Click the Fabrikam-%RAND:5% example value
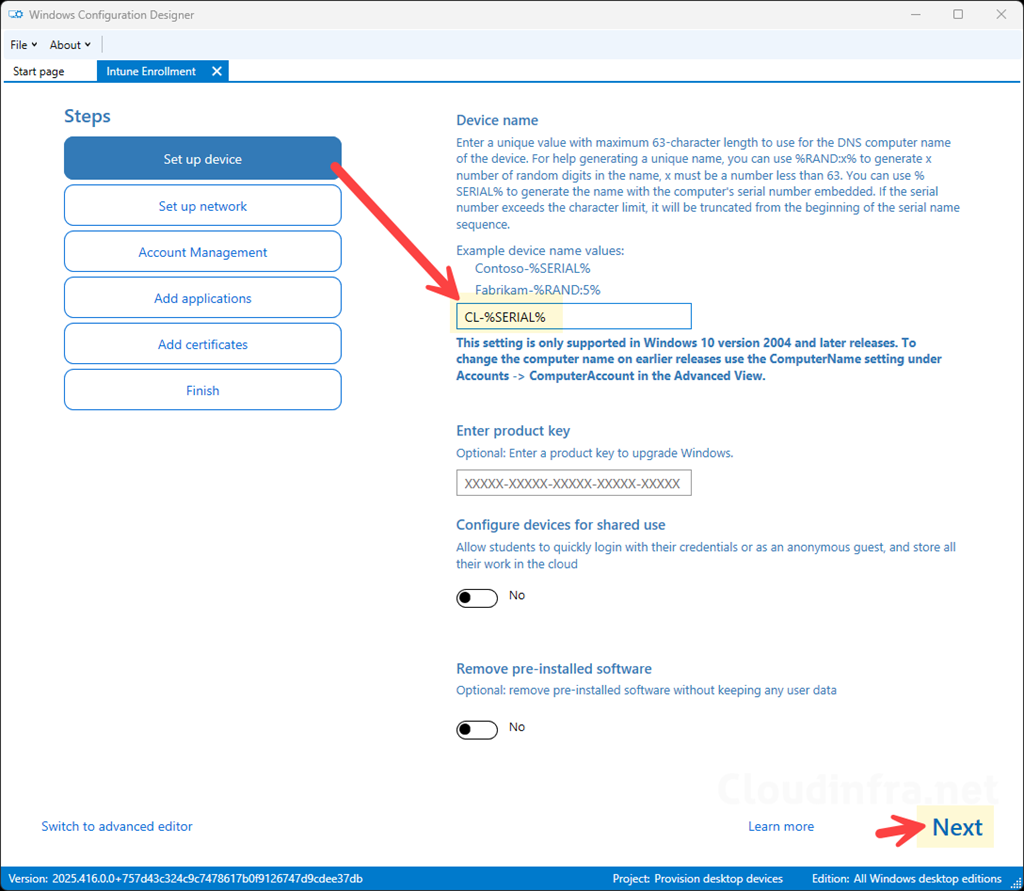 point(537,290)
